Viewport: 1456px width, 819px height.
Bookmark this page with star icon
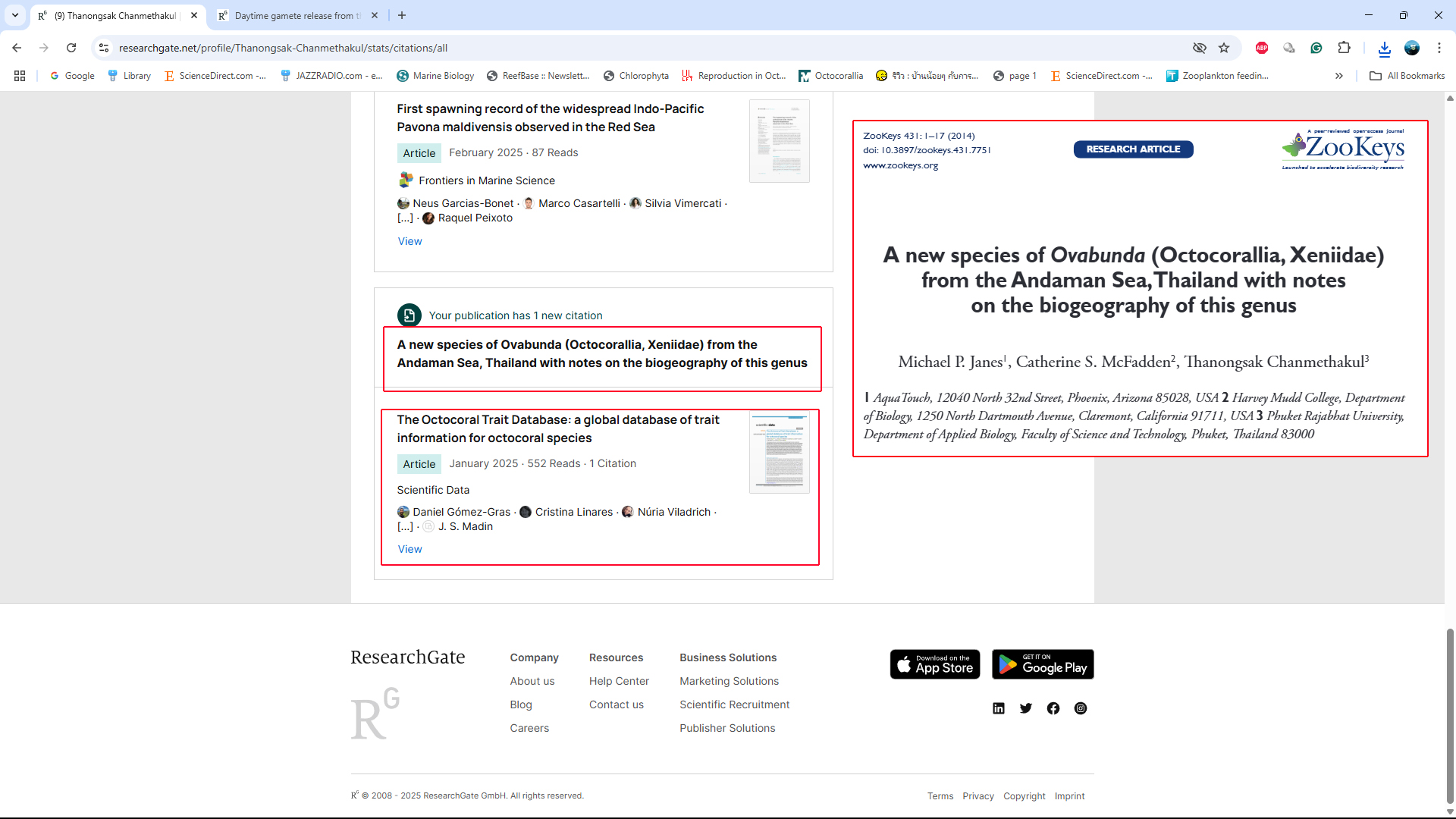[1223, 48]
